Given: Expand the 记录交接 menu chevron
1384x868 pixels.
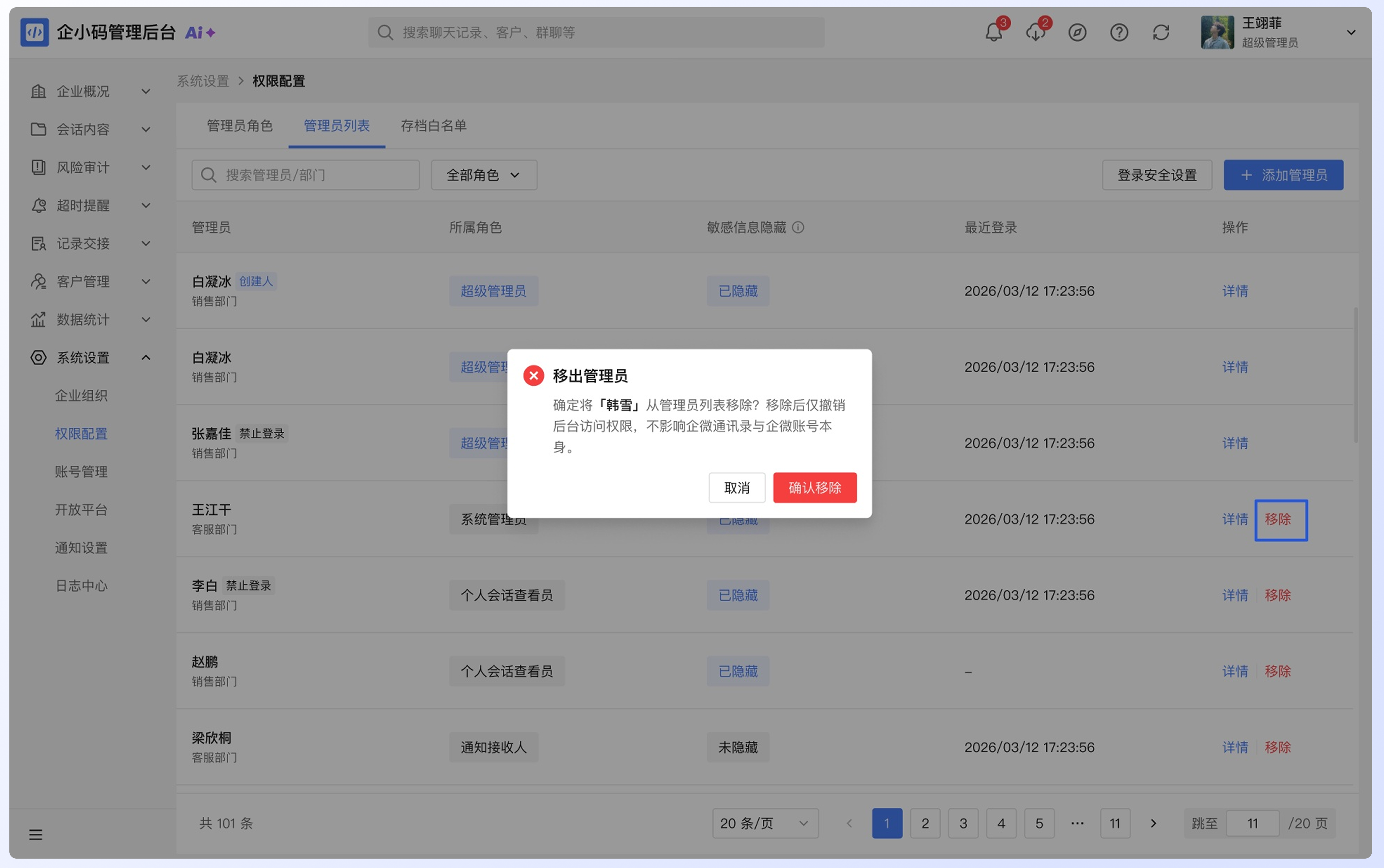Looking at the screenshot, I should [146, 243].
